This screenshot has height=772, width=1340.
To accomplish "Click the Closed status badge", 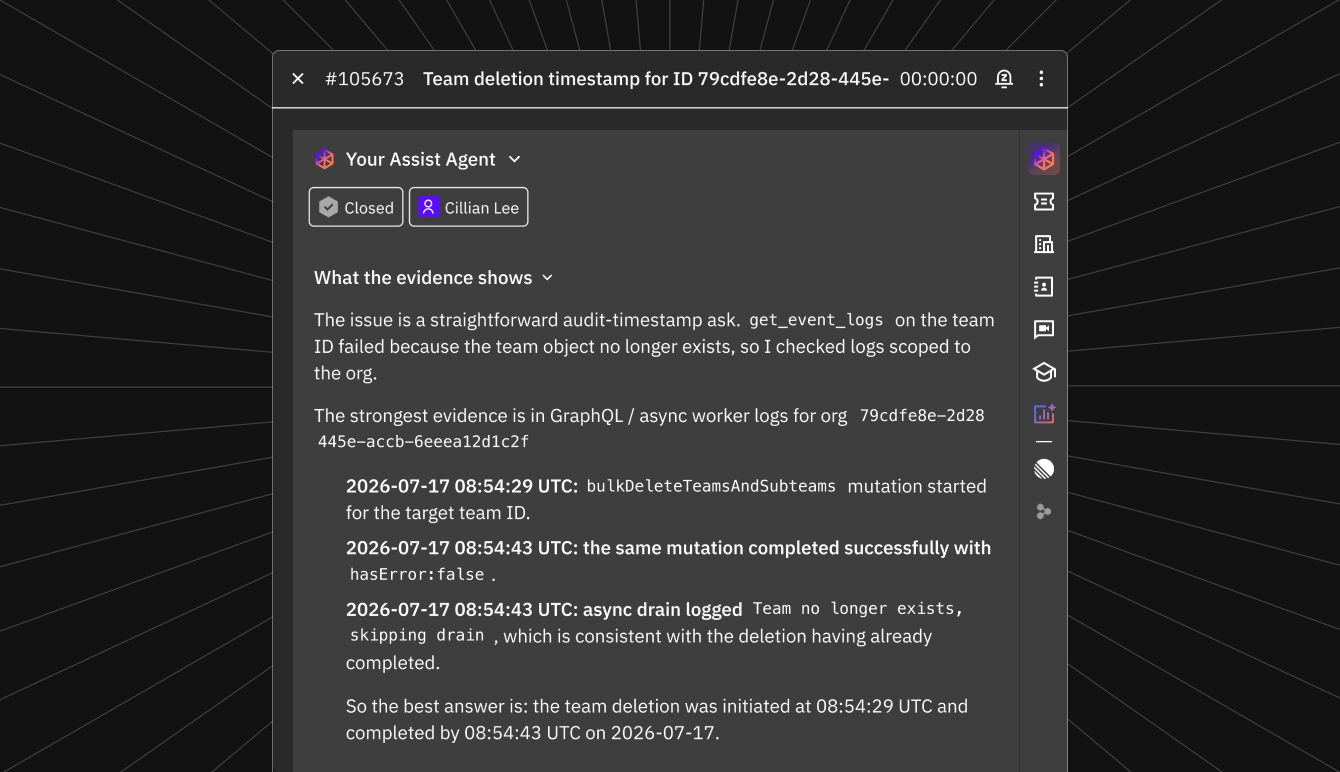I will coord(356,207).
